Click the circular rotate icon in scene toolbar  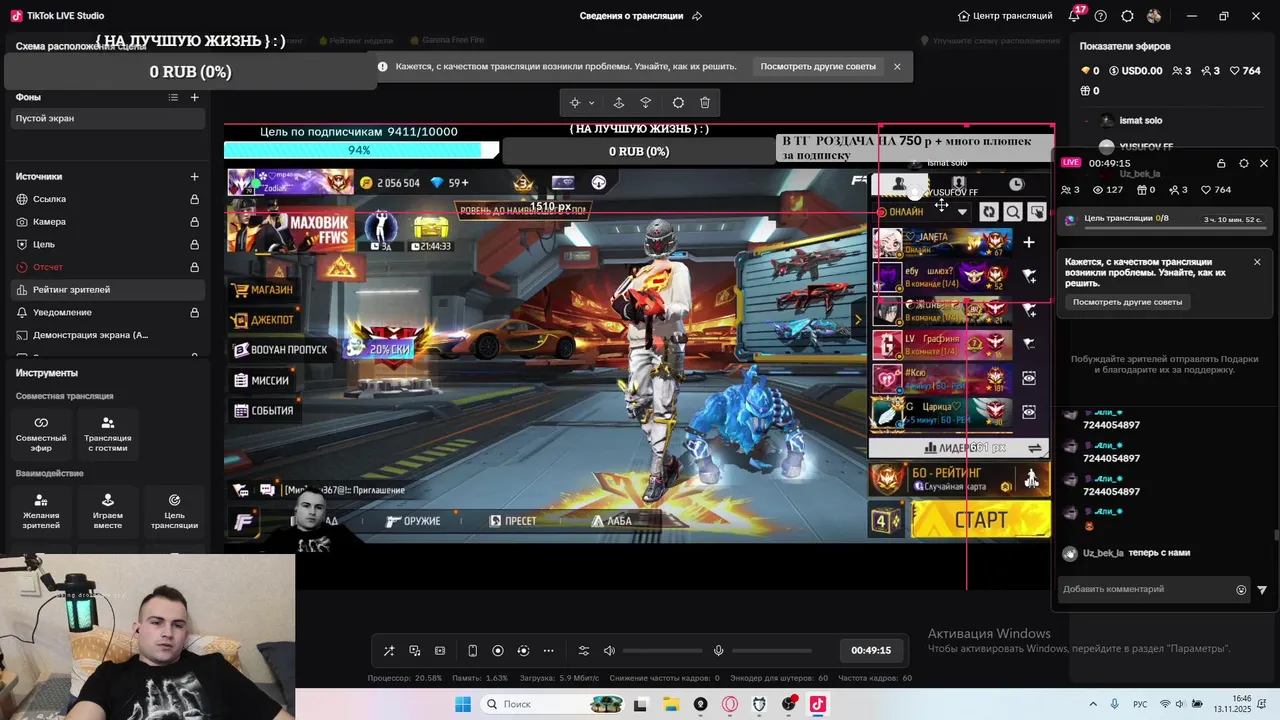click(x=678, y=103)
